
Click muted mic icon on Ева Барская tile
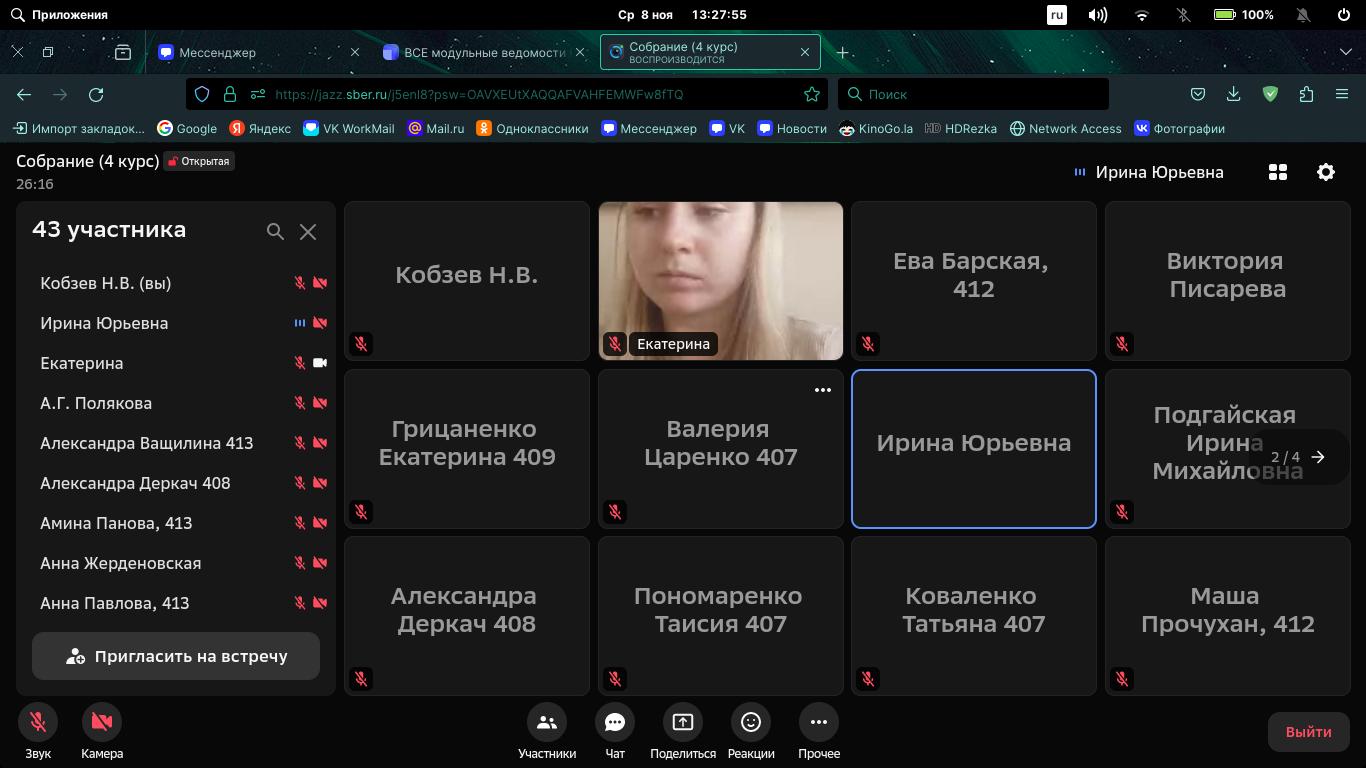coord(868,344)
